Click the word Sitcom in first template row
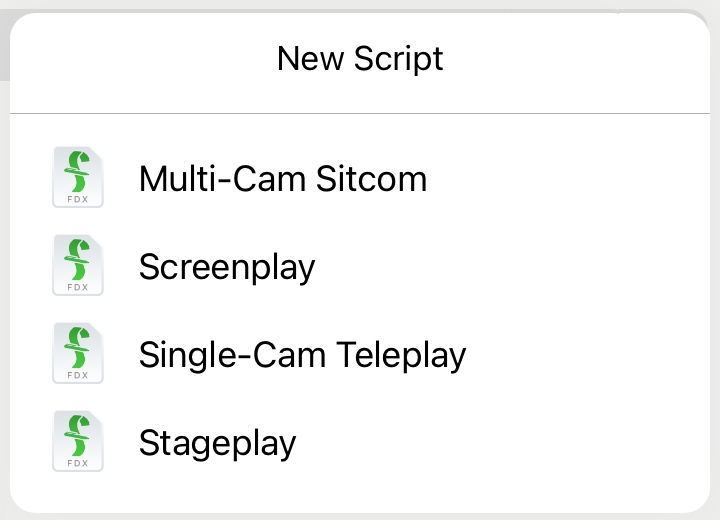Screen dimensions: 720x520 371,179
